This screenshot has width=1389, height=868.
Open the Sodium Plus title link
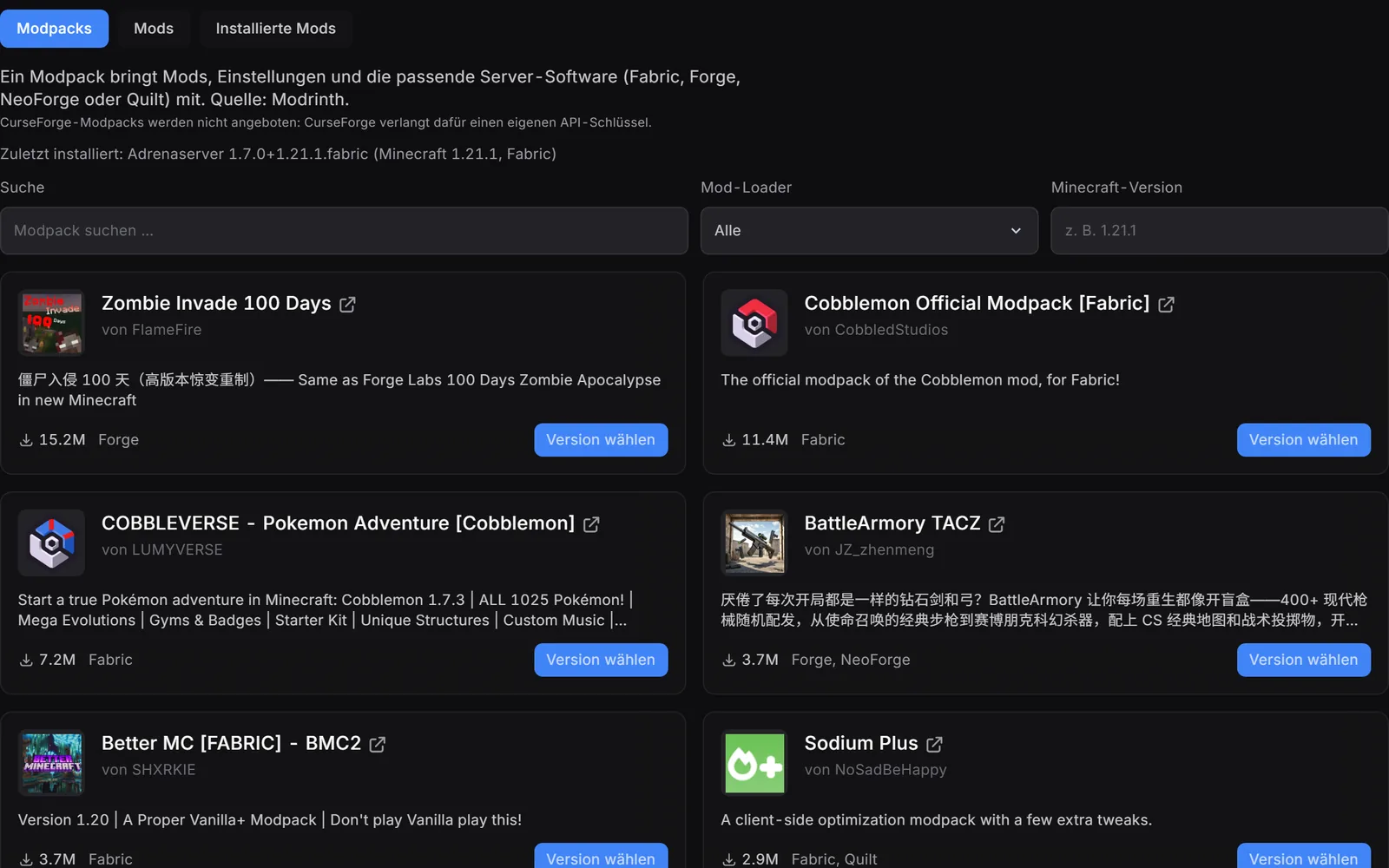pyautogui.click(x=861, y=744)
